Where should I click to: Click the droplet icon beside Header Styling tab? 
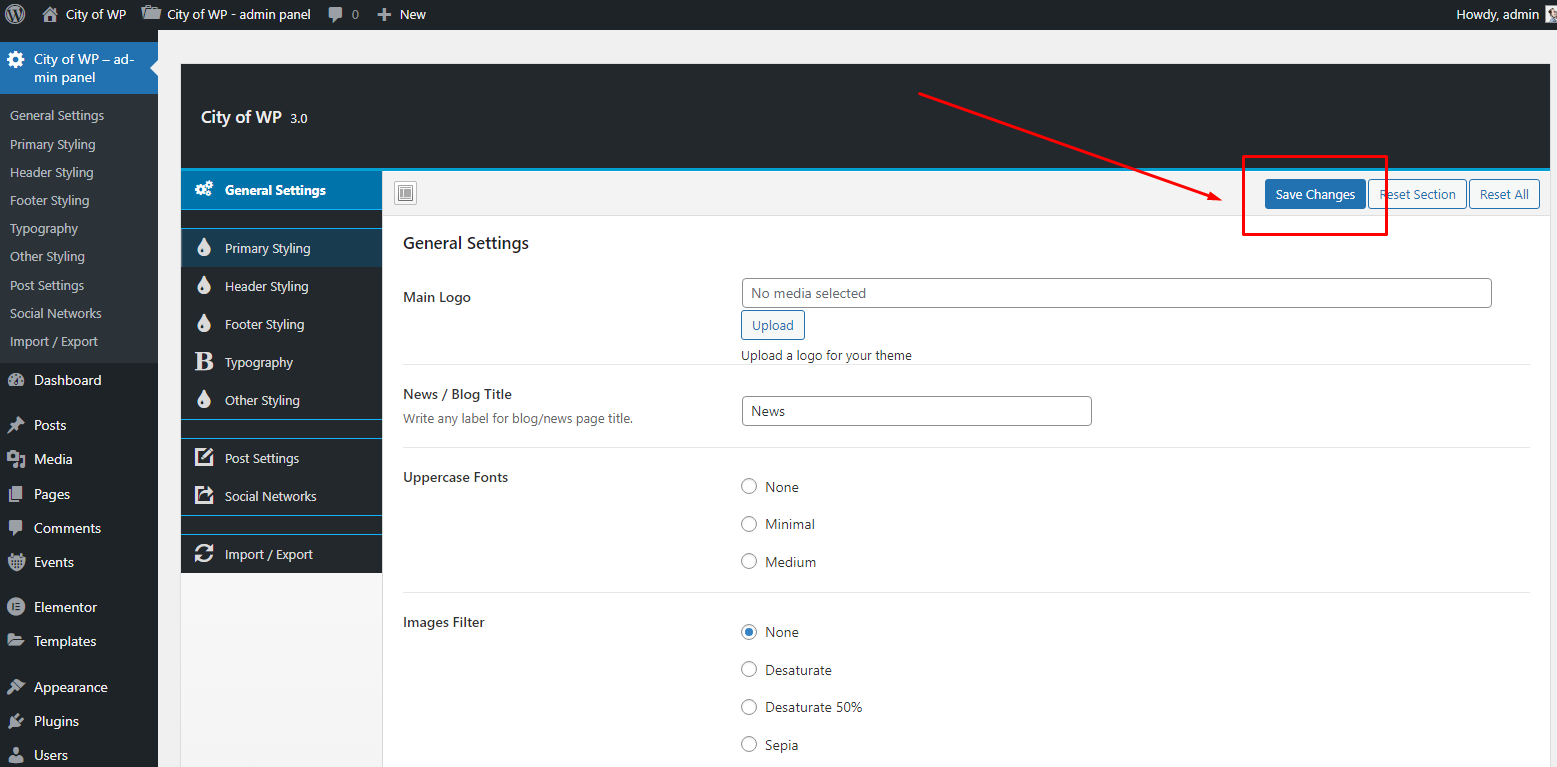coord(204,286)
